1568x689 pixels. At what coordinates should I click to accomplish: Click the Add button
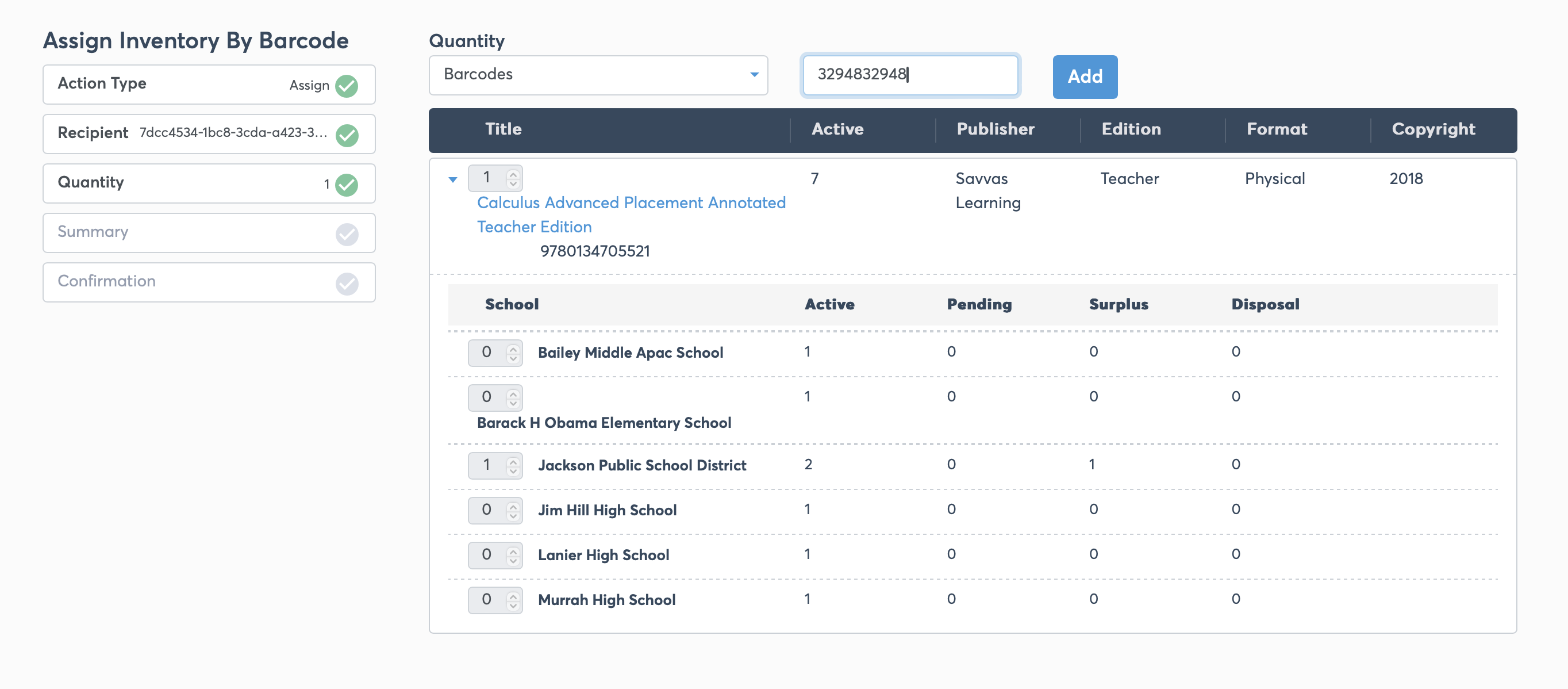coord(1085,76)
